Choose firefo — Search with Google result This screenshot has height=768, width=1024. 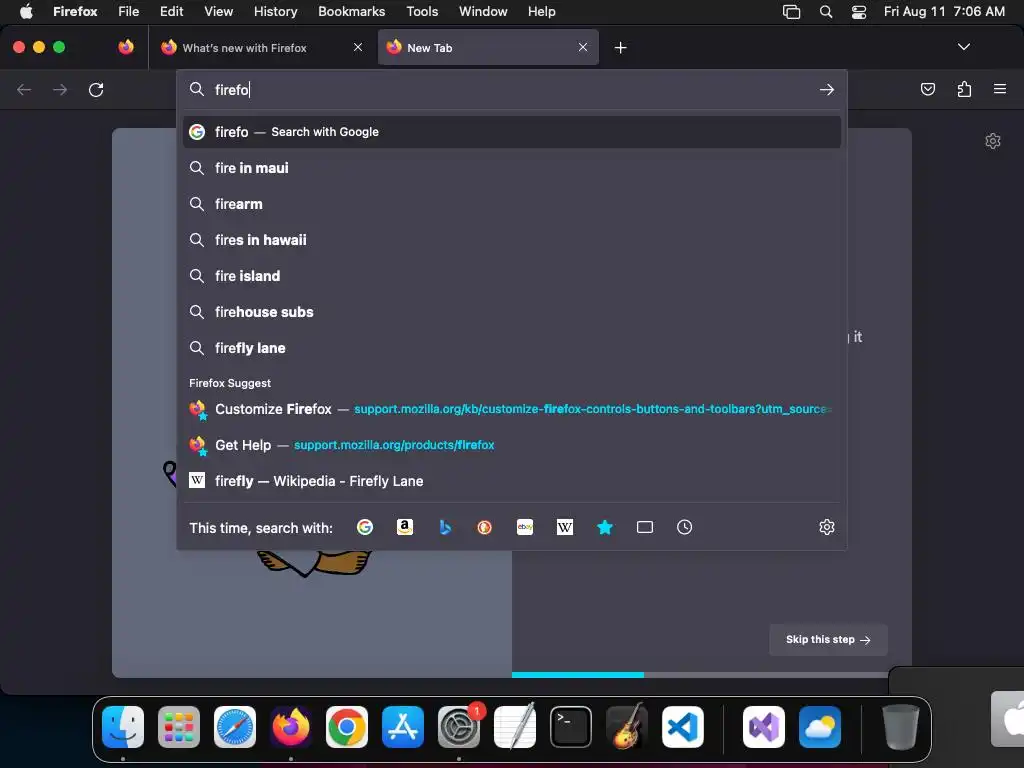tap(512, 132)
